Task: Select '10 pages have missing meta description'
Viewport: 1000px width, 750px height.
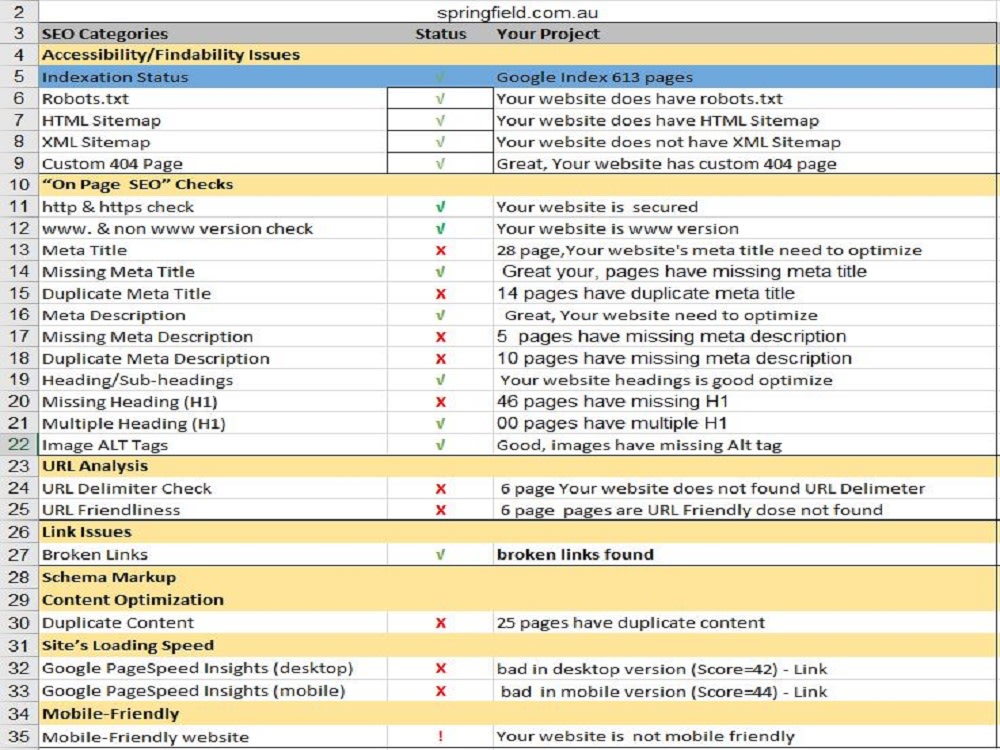Action: coord(745,359)
